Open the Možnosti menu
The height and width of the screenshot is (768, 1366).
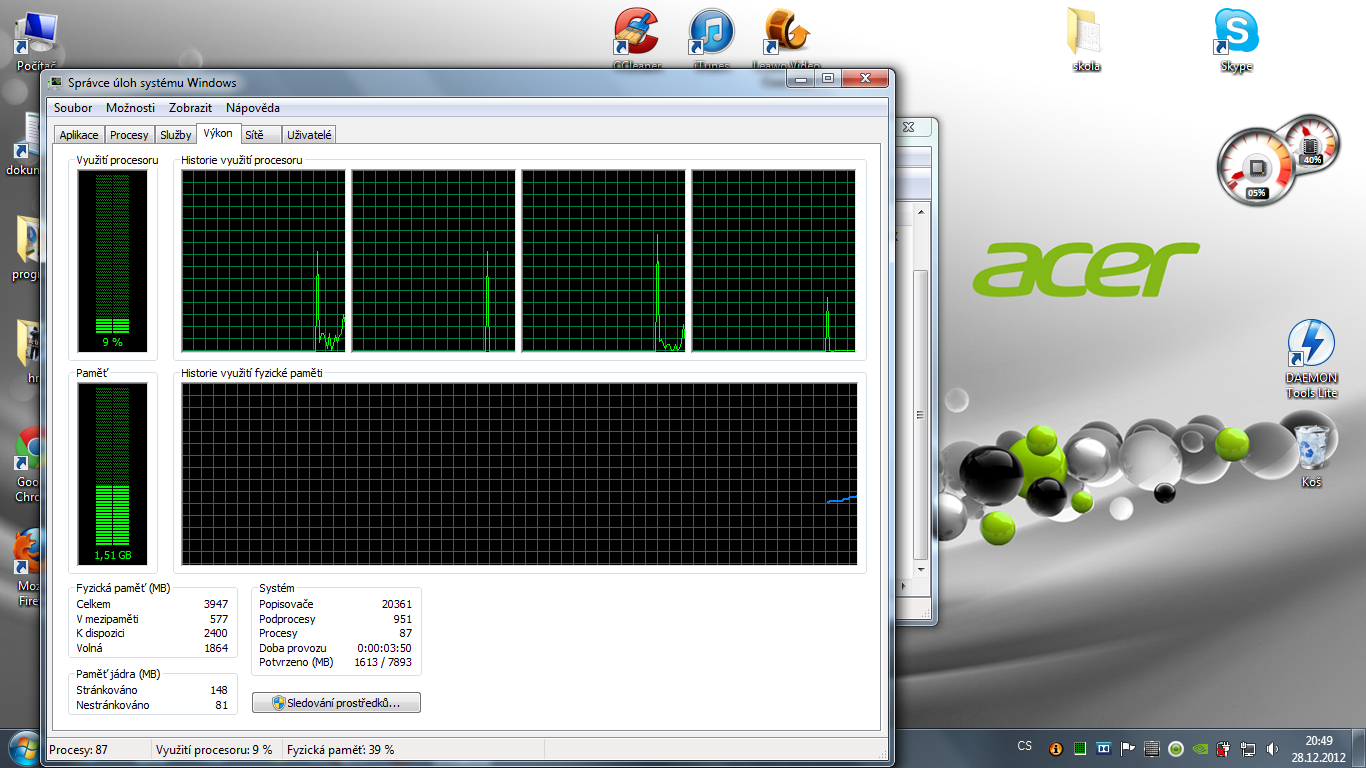tap(130, 108)
